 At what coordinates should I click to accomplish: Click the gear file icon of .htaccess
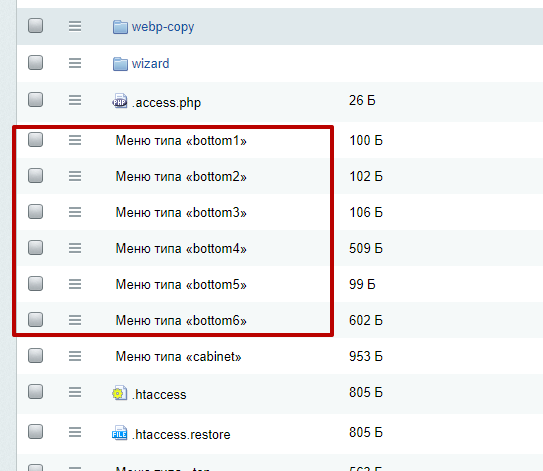point(120,393)
